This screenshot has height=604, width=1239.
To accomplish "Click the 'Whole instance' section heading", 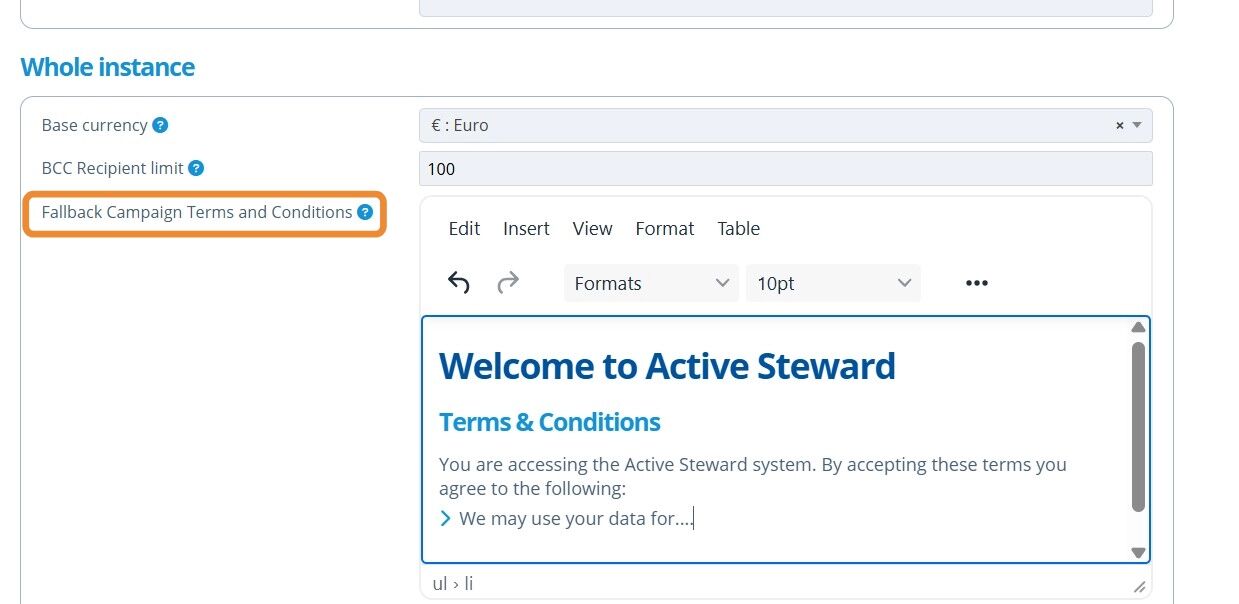I will (x=108, y=67).
